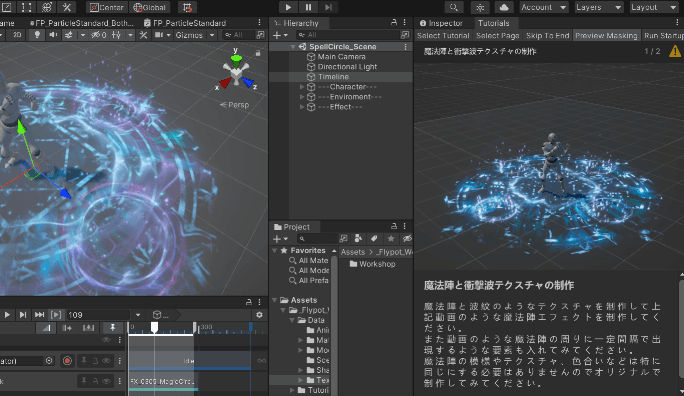Open Timeline settings gear icon

[x=259, y=314]
